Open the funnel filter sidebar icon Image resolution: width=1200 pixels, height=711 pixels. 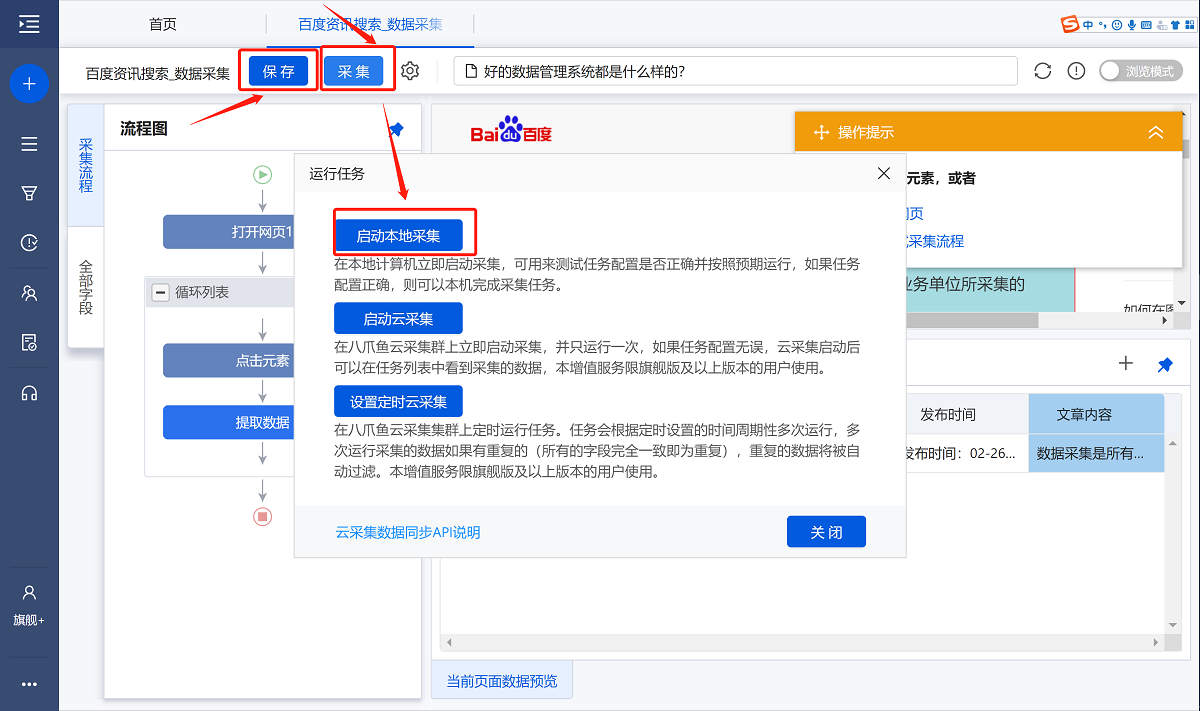coord(29,193)
